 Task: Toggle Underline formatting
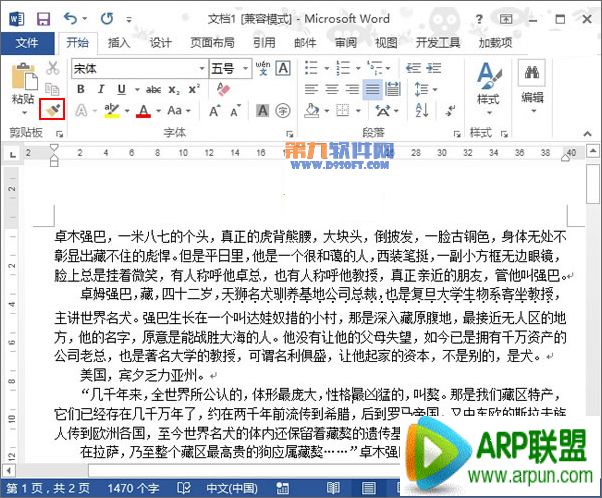click(121, 89)
